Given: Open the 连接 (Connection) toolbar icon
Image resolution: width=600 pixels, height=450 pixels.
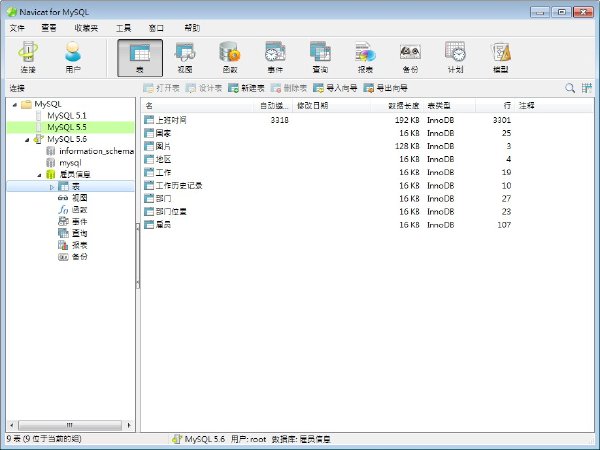Looking at the screenshot, I should point(28,57).
